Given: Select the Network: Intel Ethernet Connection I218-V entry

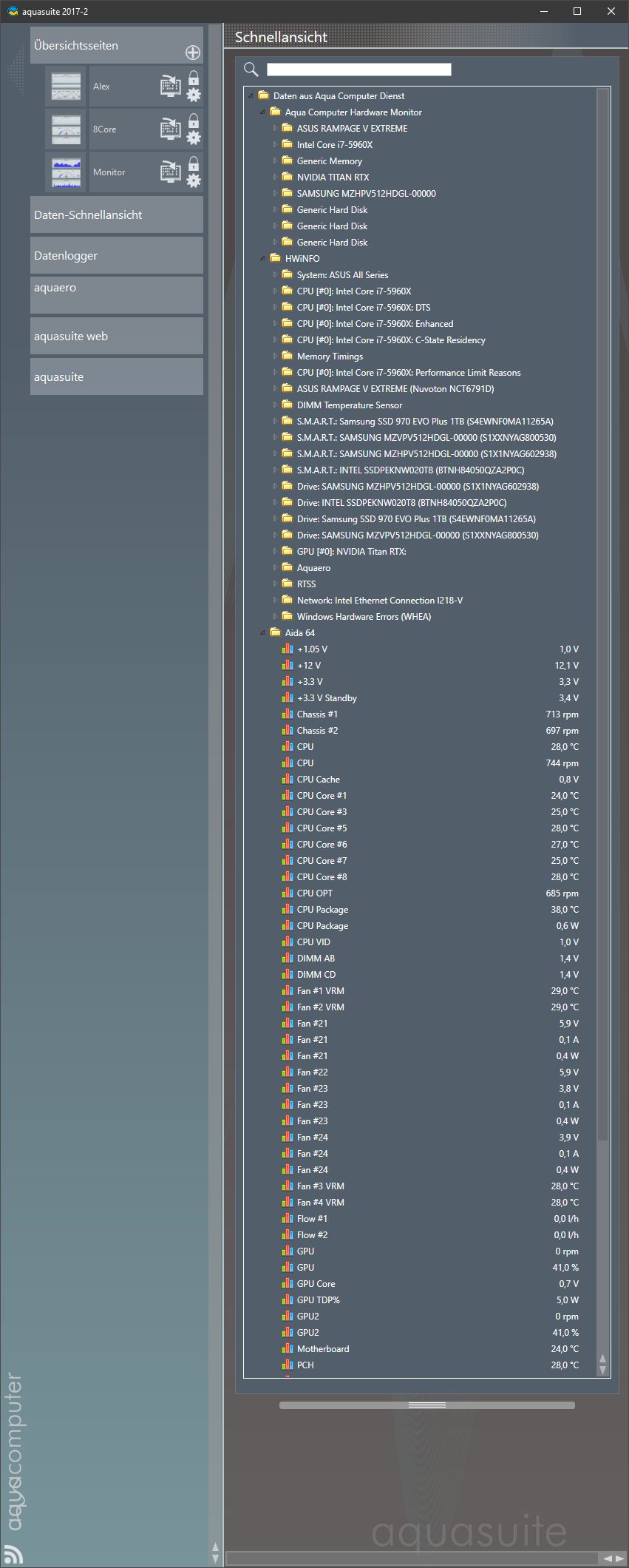Looking at the screenshot, I should (x=380, y=600).
